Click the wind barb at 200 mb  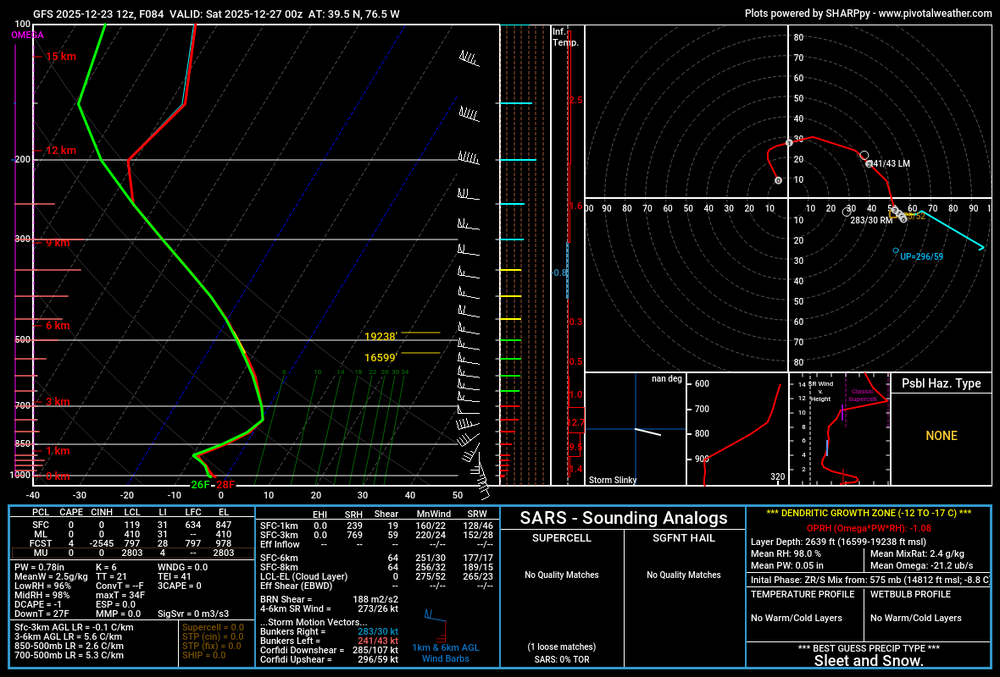(x=468, y=158)
